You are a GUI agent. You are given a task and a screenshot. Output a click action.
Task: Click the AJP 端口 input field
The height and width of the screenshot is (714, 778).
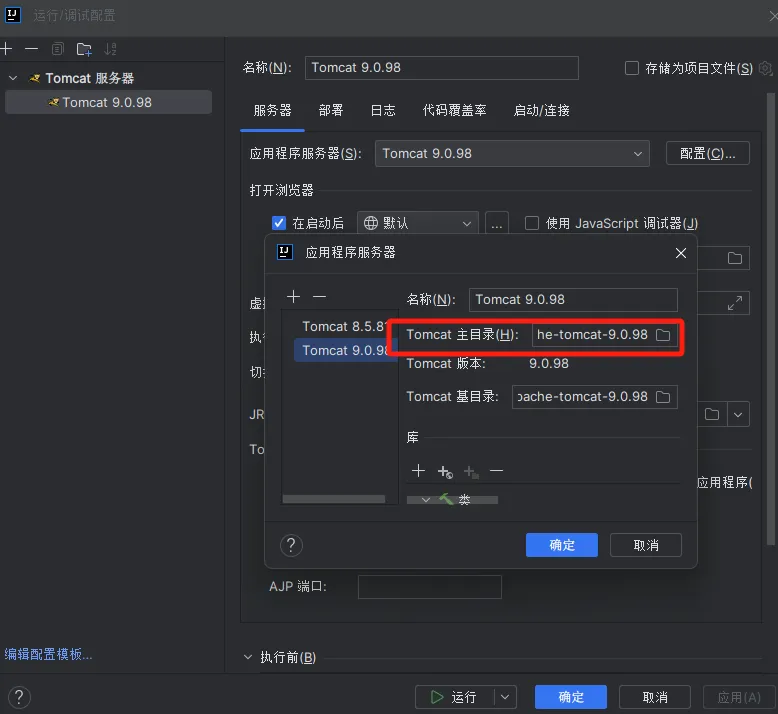pos(430,586)
